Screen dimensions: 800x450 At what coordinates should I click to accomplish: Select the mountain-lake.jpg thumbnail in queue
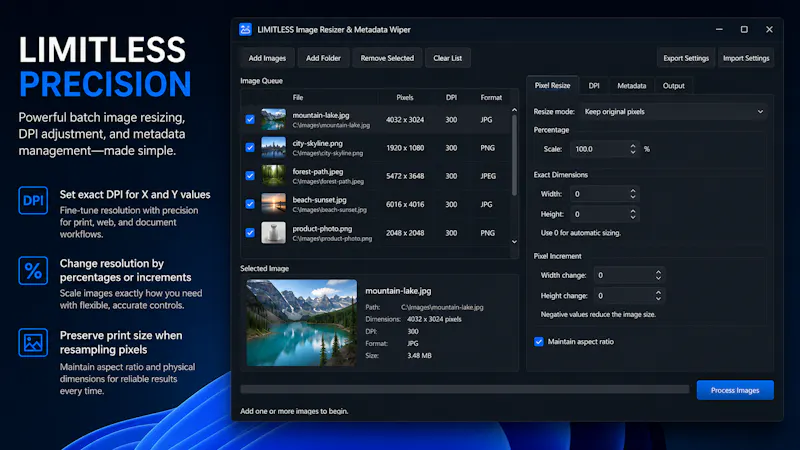pyautogui.click(x=273, y=119)
